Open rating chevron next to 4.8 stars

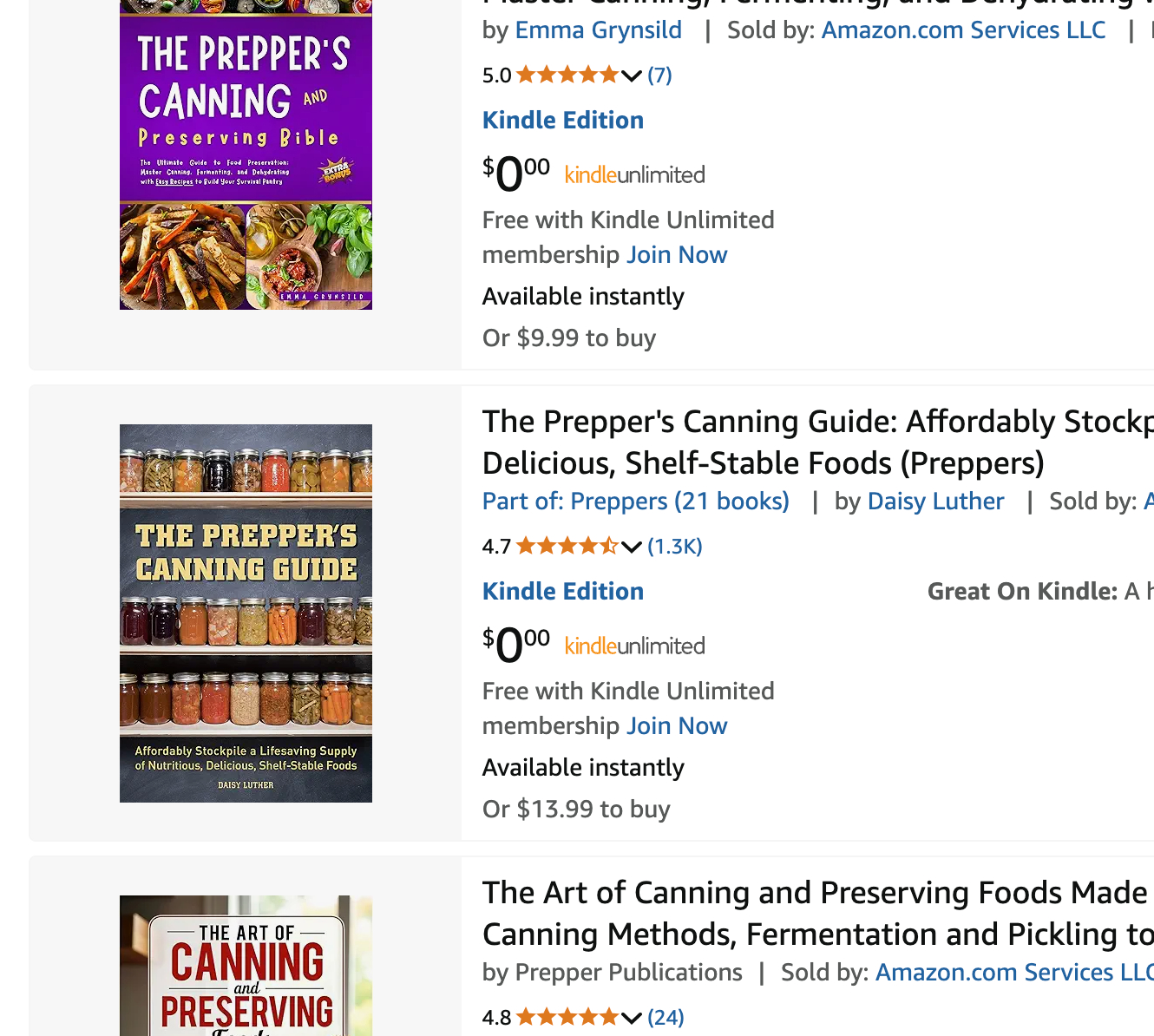(x=632, y=1019)
